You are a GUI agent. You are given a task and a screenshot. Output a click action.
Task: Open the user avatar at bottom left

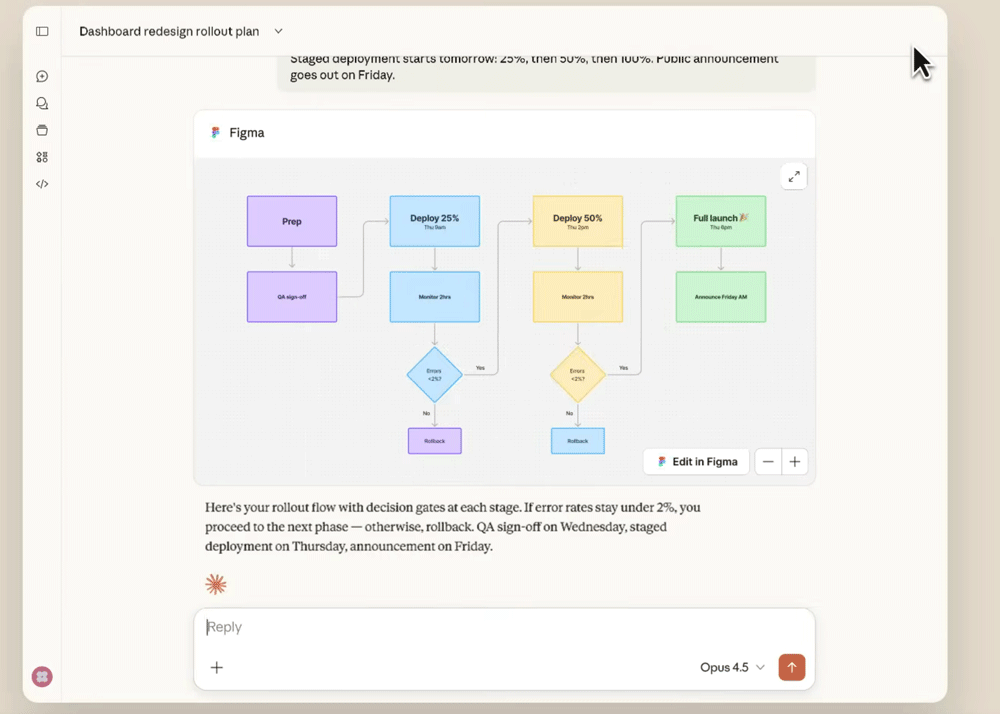(42, 676)
